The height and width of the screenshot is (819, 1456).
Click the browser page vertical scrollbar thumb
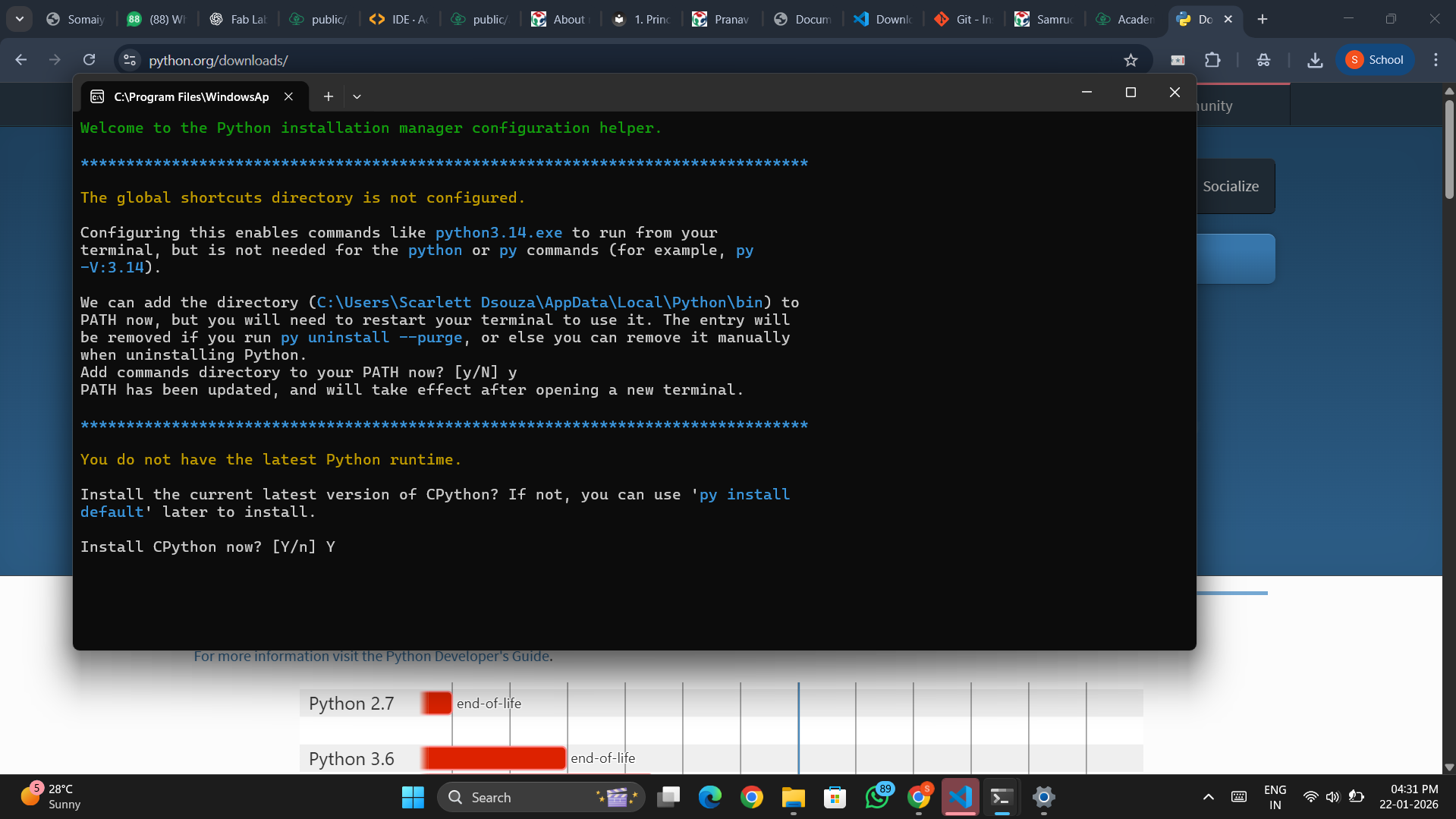[x=1449, y=149]
